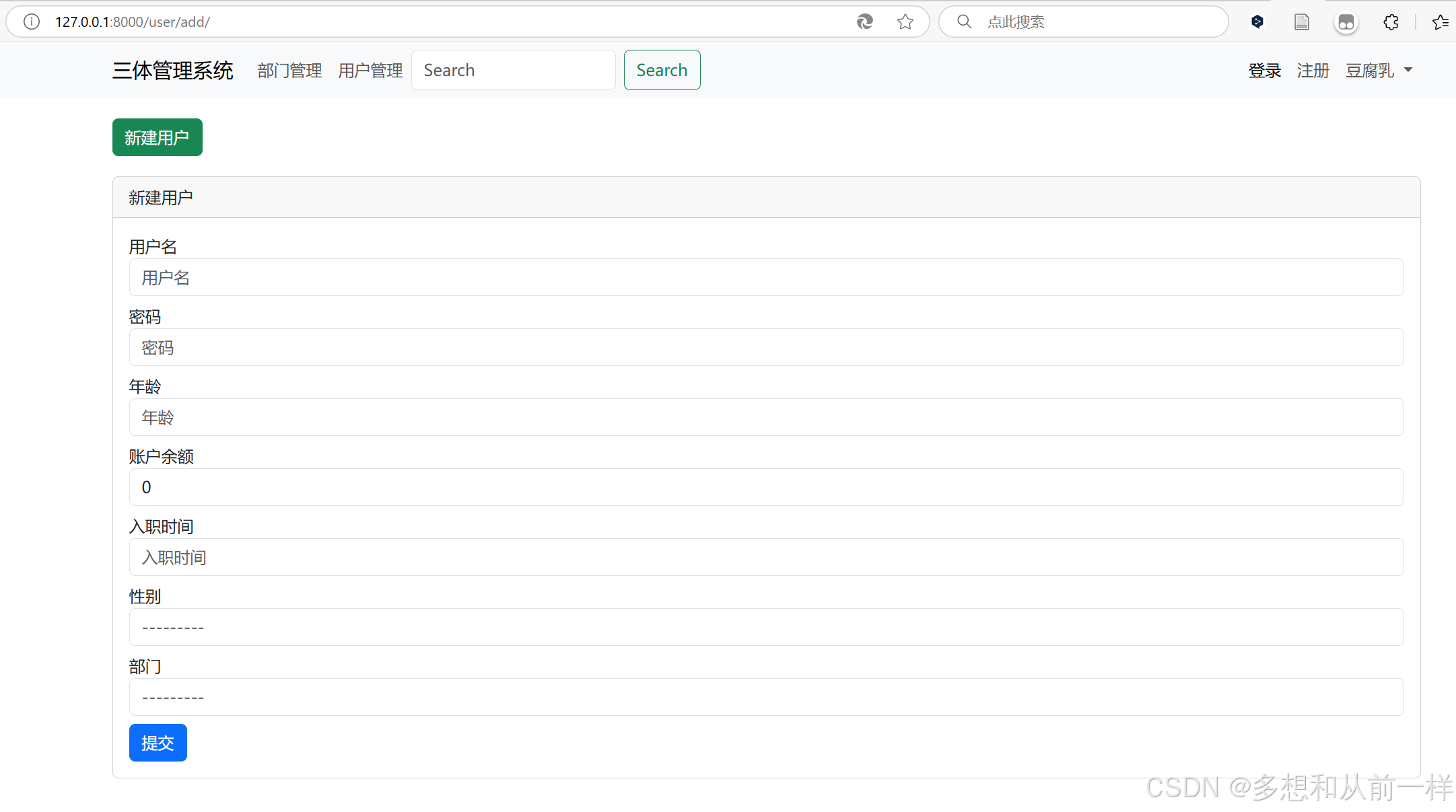Click the outlined Search button
The height and width of the screenshot is (812, 1456).
pyautogui.click(x=662, y=70)
